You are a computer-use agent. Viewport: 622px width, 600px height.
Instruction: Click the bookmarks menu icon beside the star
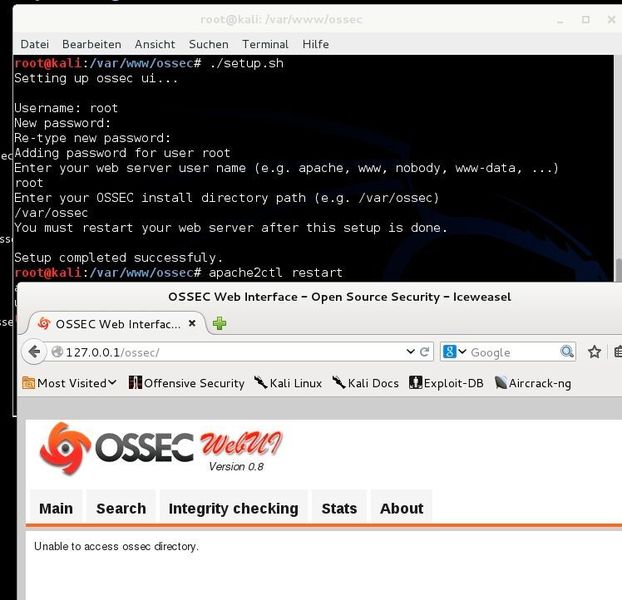tap(617, 352)
